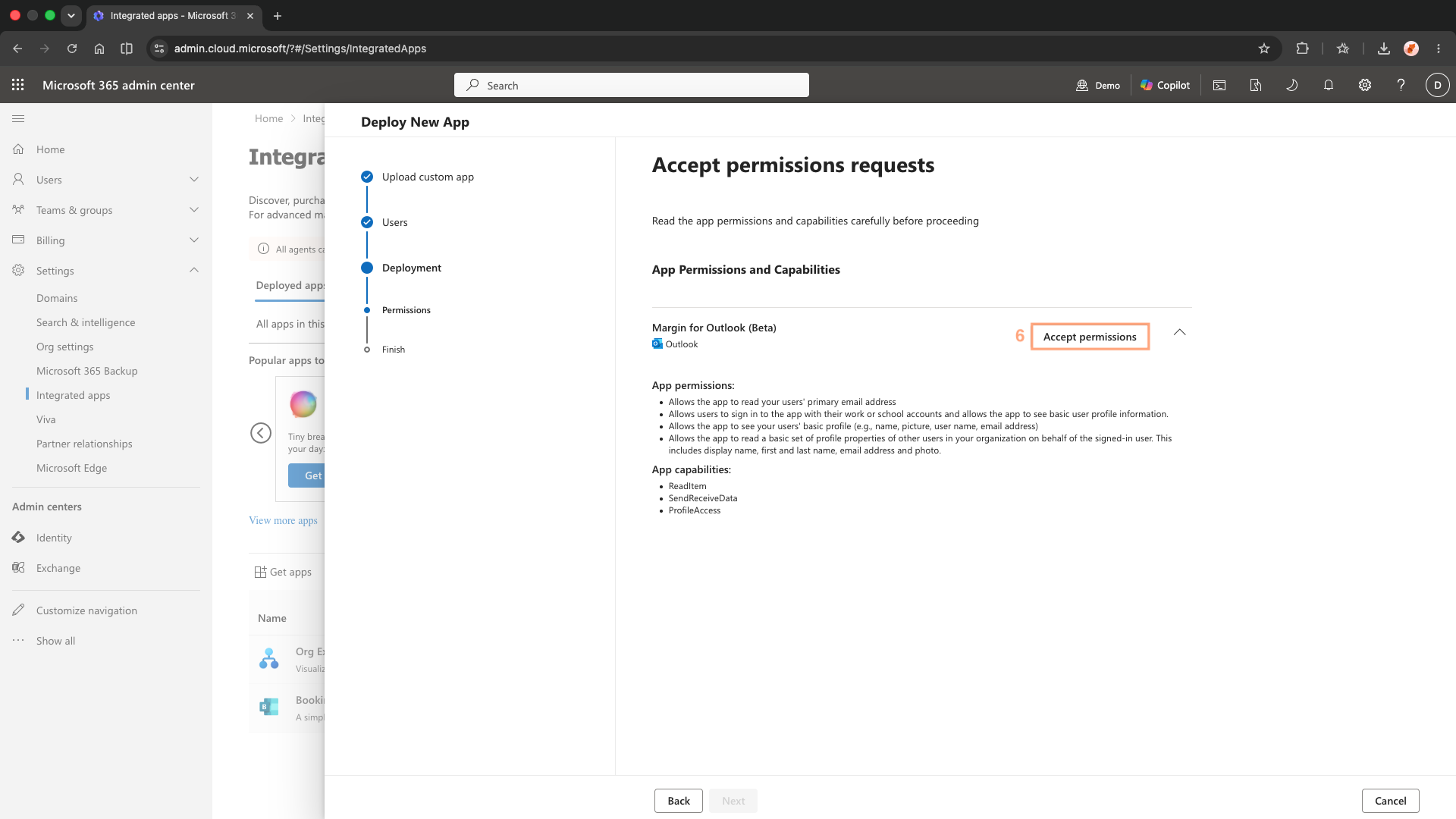
Task: Go back with browser back arrow
Action: point(17,49)
